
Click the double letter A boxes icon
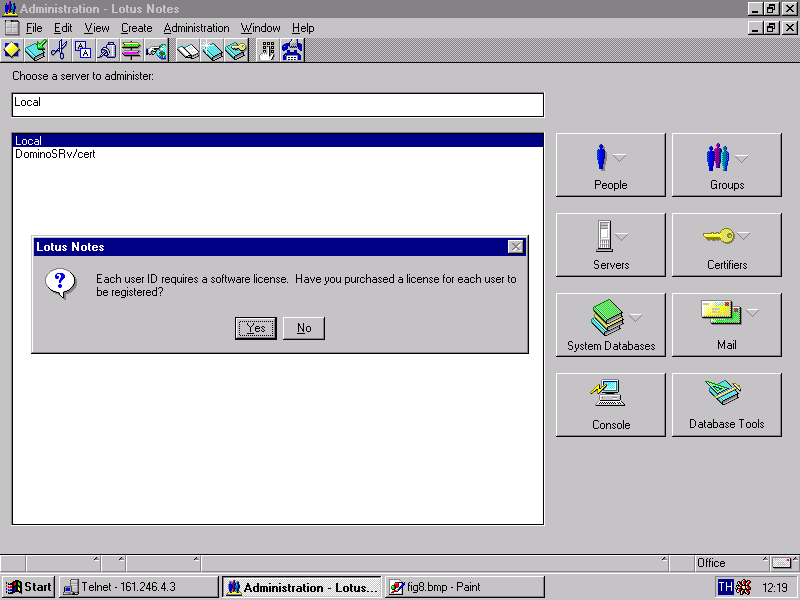click(83, 51)
